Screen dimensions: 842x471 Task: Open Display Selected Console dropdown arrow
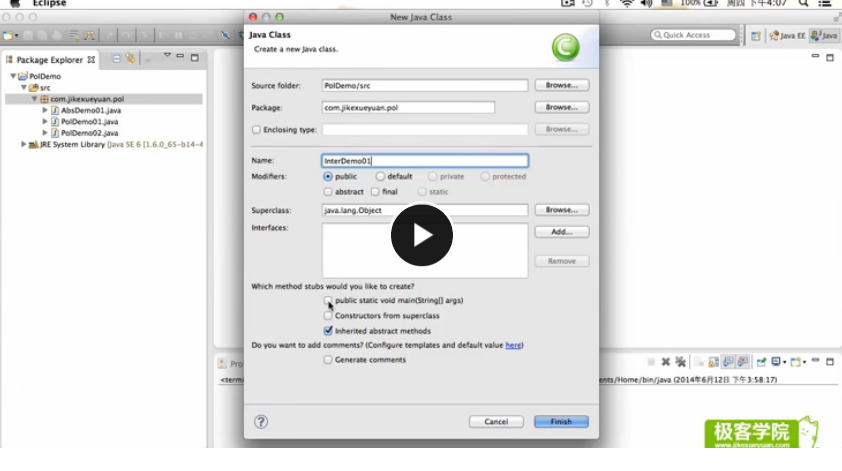tap(785, 363)
